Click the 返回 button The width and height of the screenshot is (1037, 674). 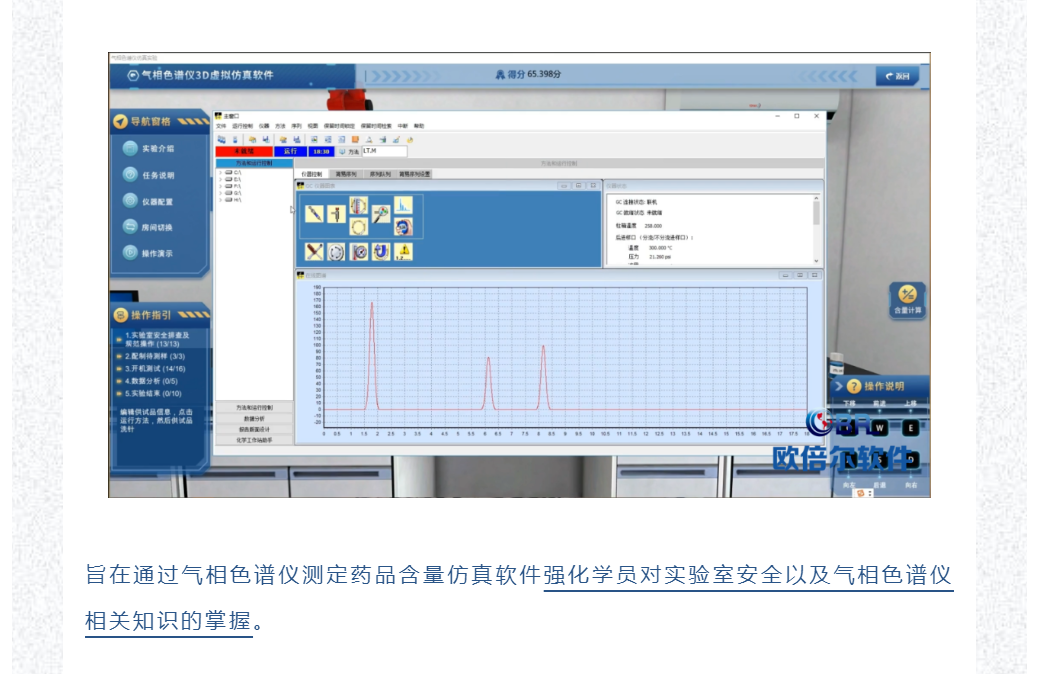point(898,76)
